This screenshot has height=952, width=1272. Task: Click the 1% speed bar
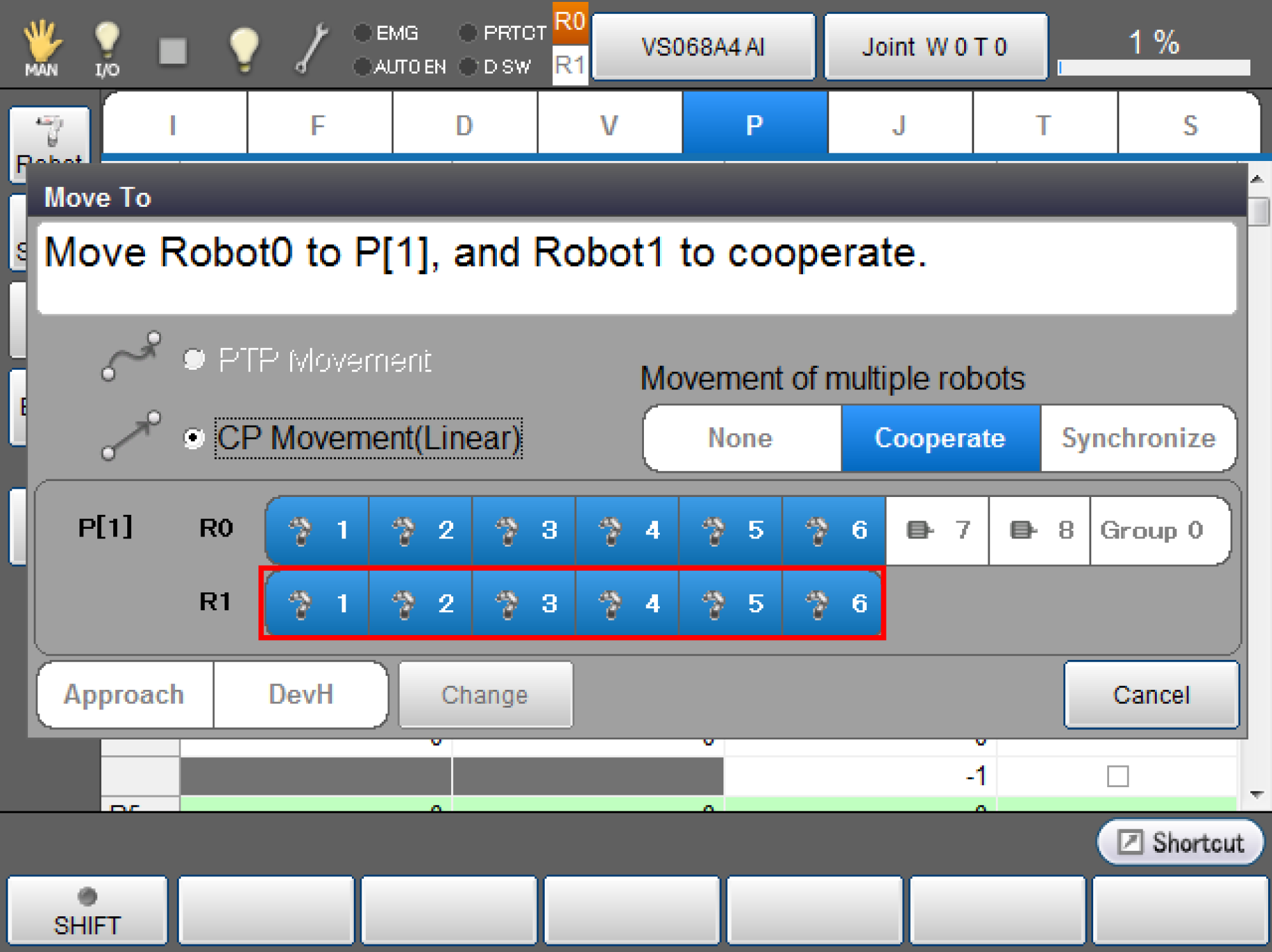pos(1154,67)
